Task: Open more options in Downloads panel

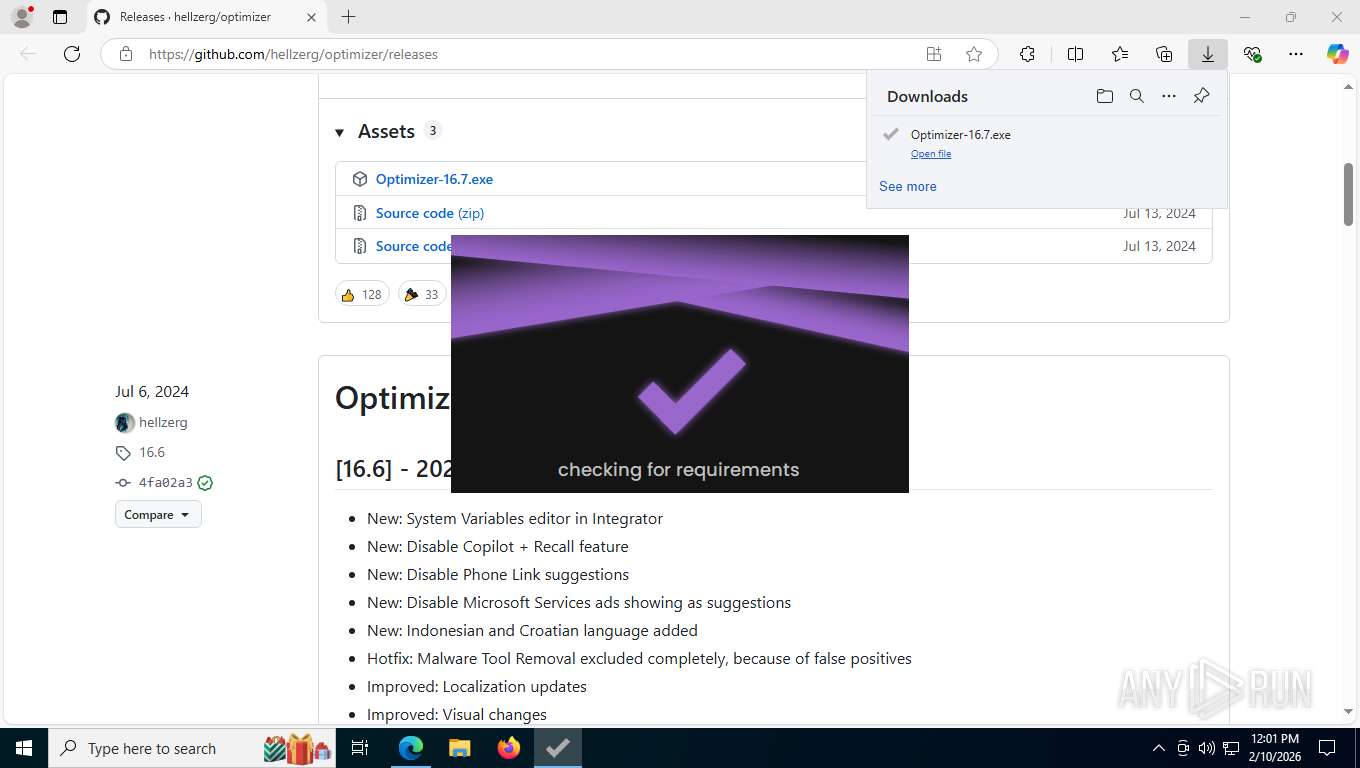Action: [x=1169, y=96]
